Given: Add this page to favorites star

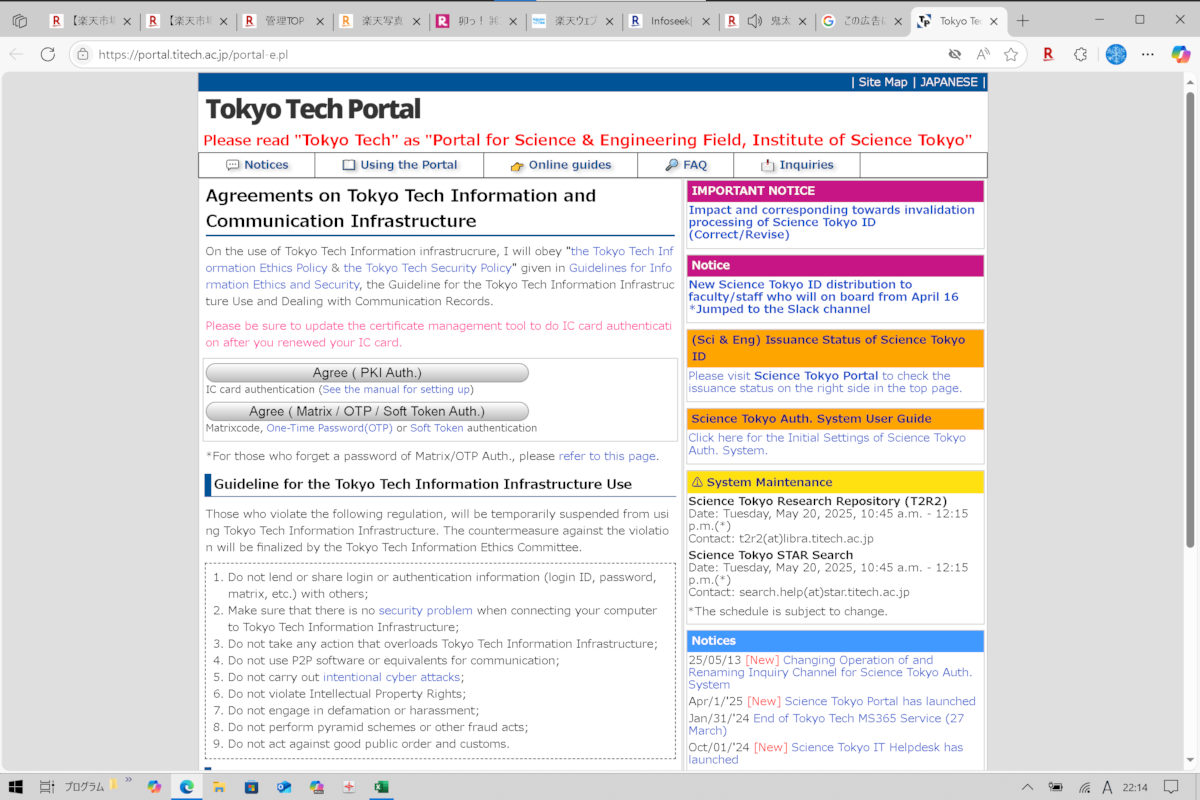Looking at the screenshot, I should 1011,54.
